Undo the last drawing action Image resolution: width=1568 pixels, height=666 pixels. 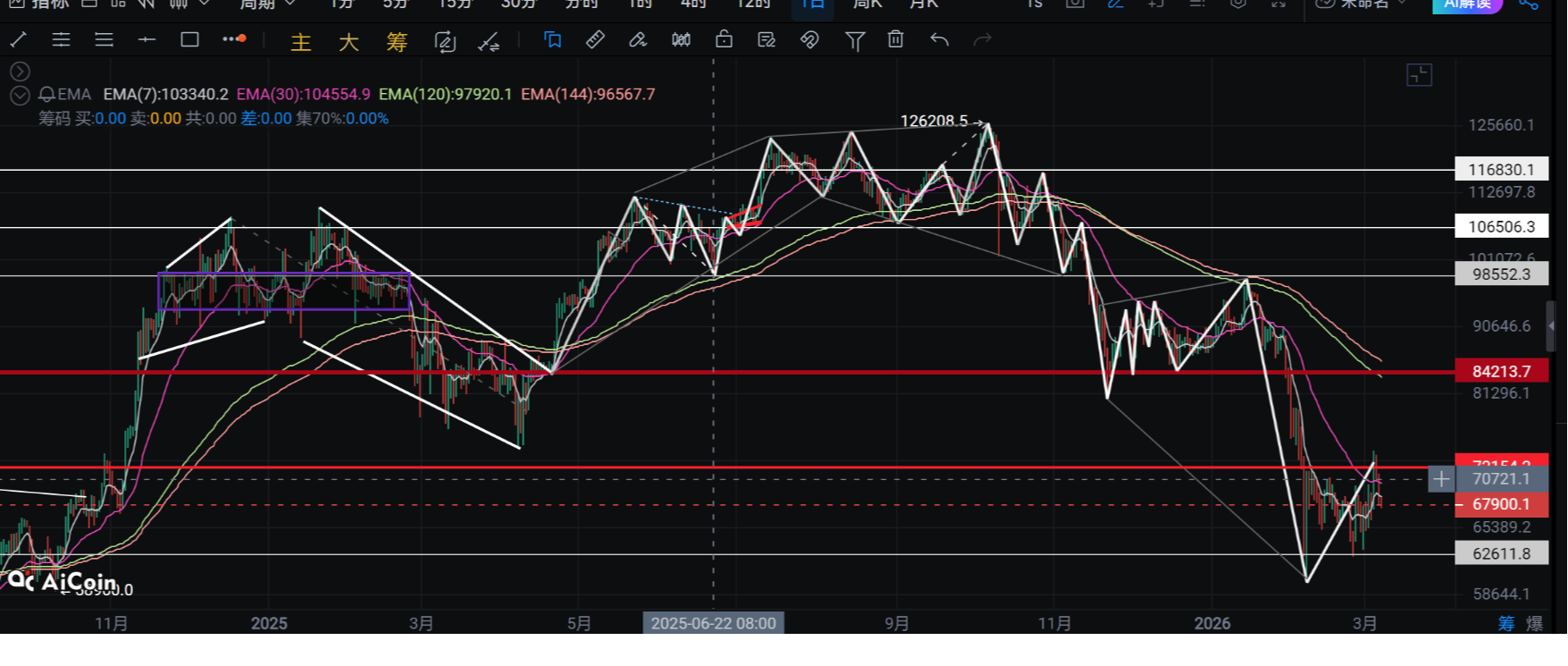(939, 40)
